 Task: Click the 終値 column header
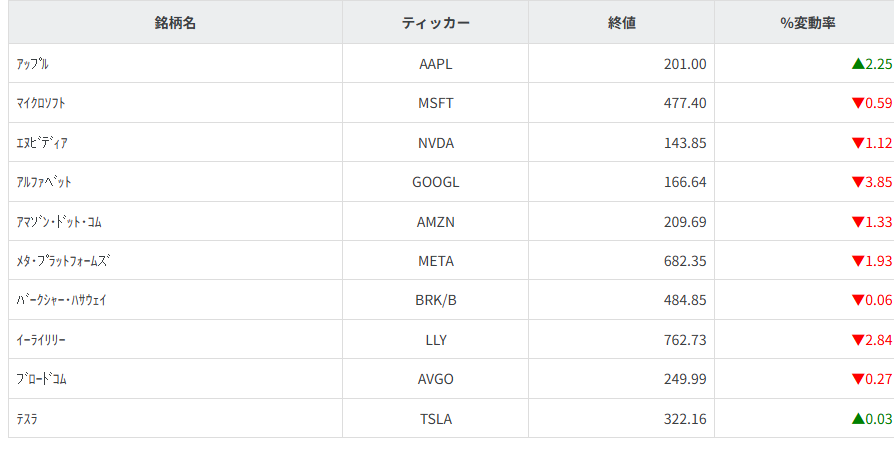621,23
